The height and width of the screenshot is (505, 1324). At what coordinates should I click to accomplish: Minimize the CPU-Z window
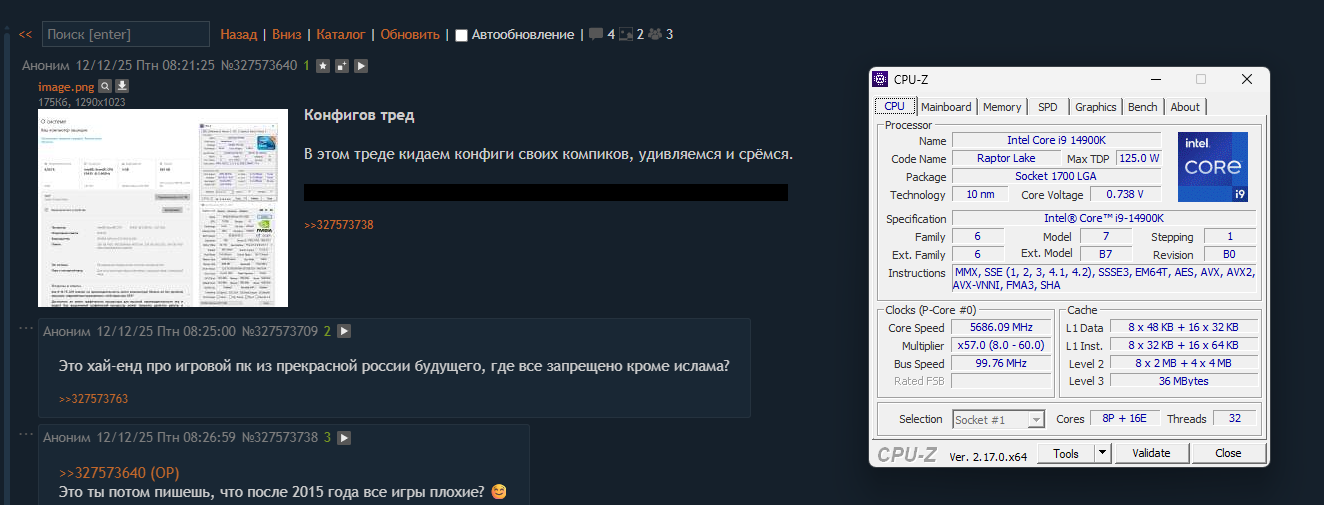coord(1157,80)
